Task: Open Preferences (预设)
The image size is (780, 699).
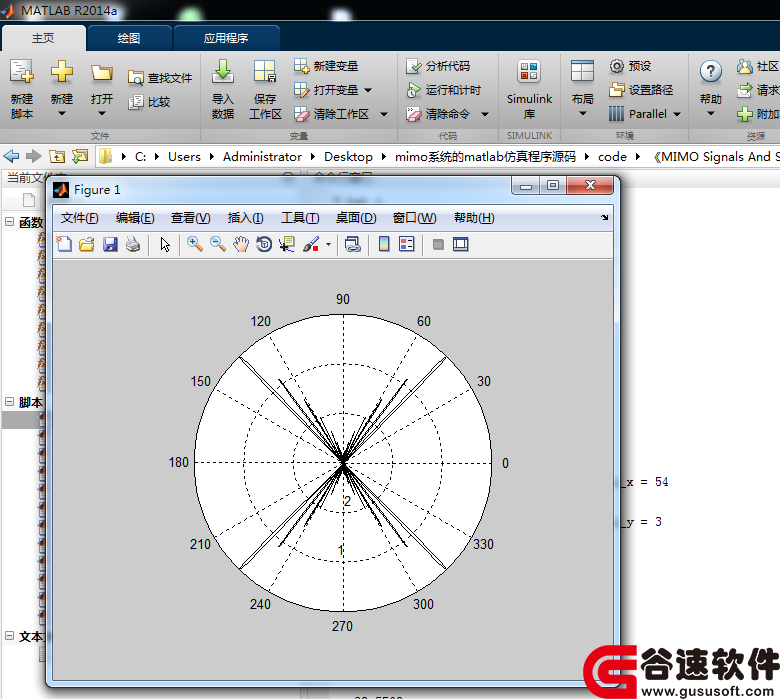Action: point(630,66)
